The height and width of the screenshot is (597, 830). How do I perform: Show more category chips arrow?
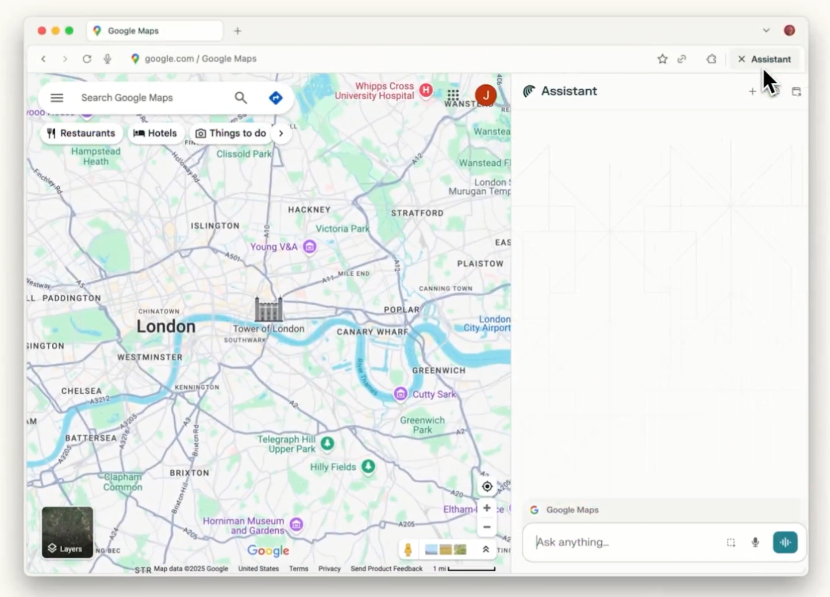tap(281, 133)
